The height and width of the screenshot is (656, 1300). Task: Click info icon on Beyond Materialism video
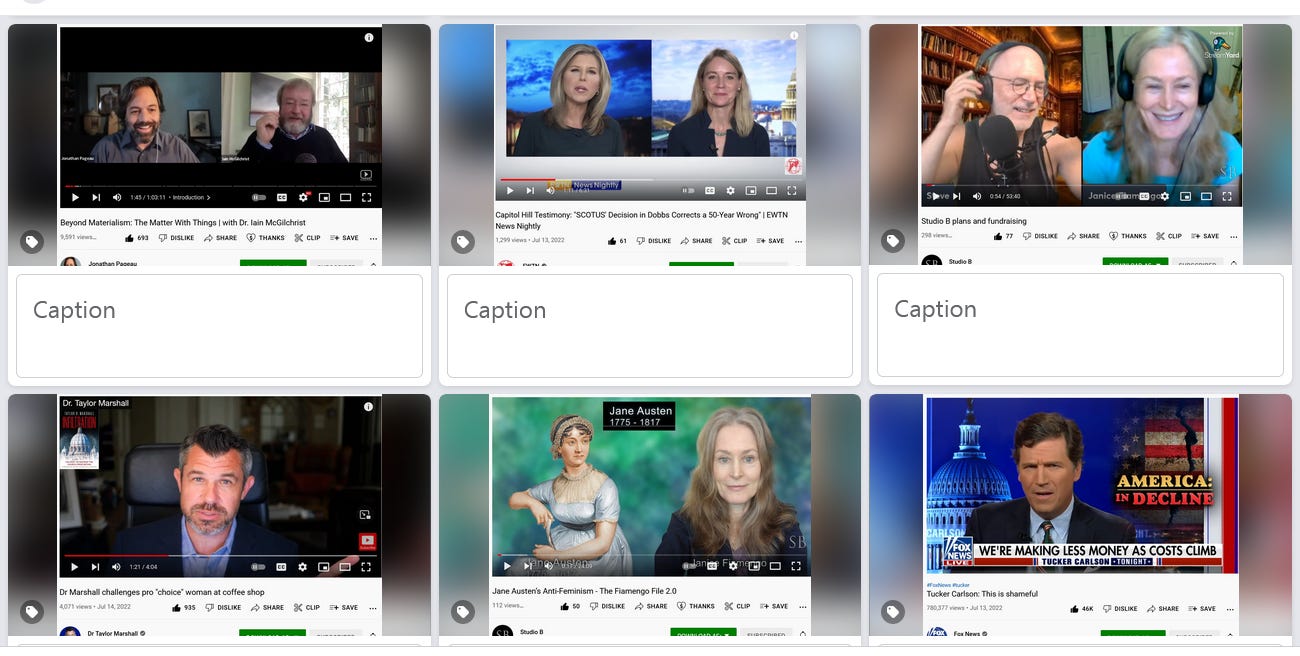coord(369,37)
